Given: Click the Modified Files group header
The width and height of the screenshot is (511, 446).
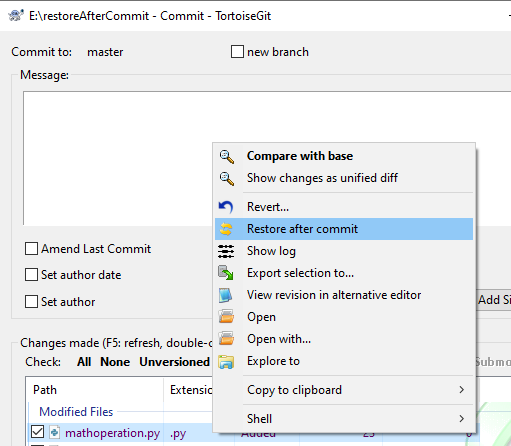Looking at the screenshot, I should (76, 412).
